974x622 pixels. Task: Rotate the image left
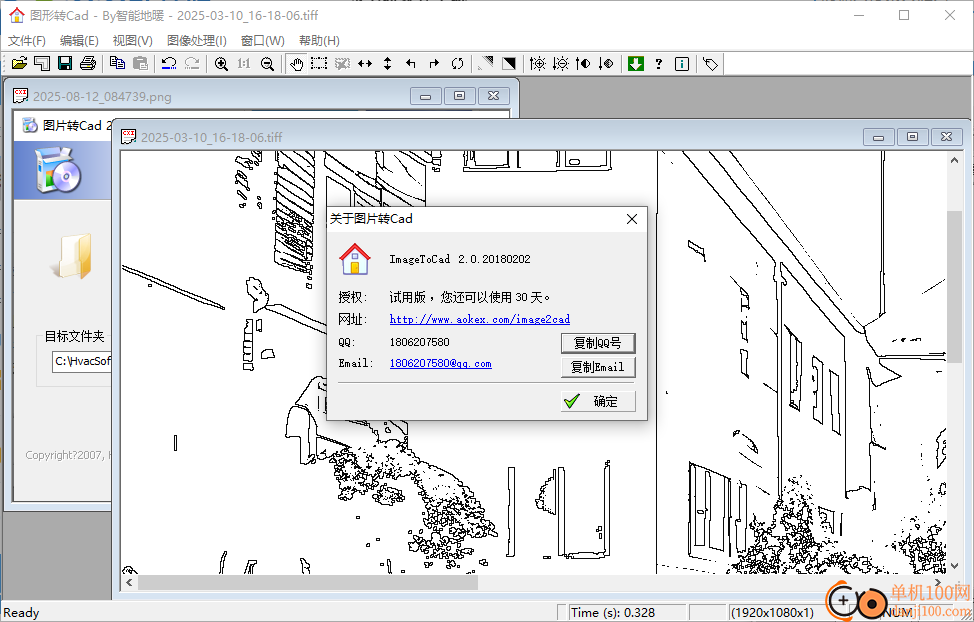(x=411, y=63)
